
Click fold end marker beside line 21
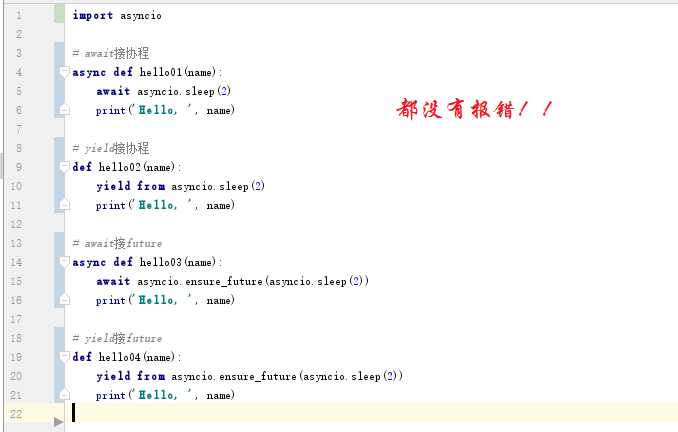64,395
